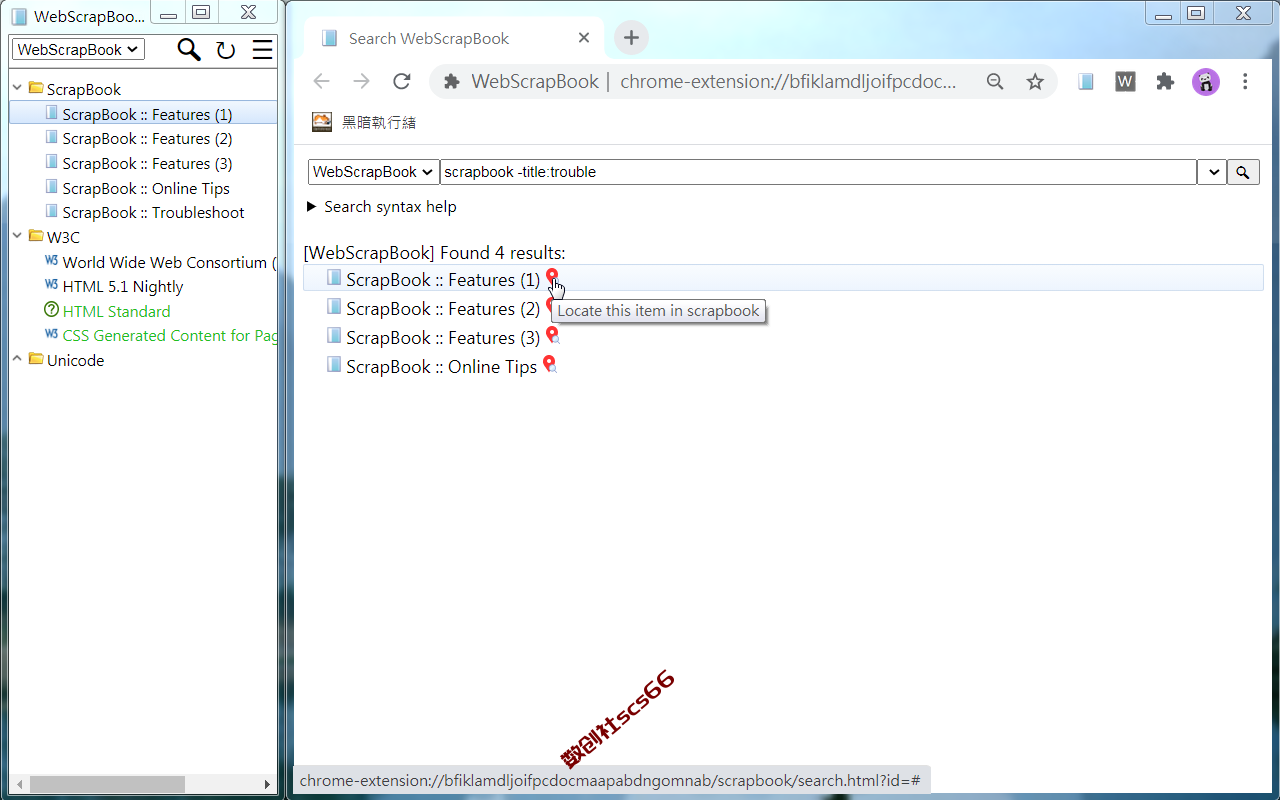Collapse the ScrapBook folder in sidebar tree

pos(17,89)
